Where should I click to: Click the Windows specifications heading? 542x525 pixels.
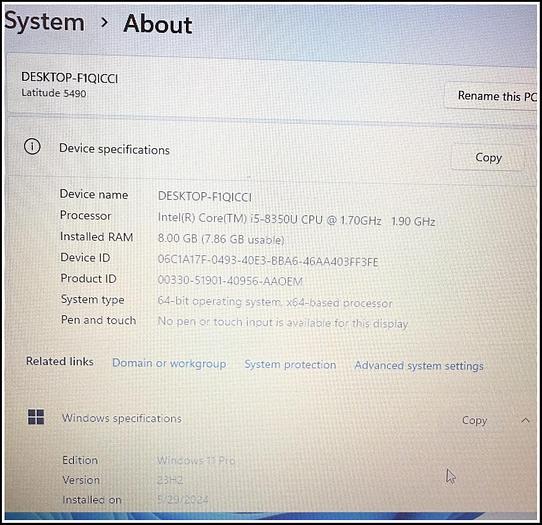(x=121, y=418)
